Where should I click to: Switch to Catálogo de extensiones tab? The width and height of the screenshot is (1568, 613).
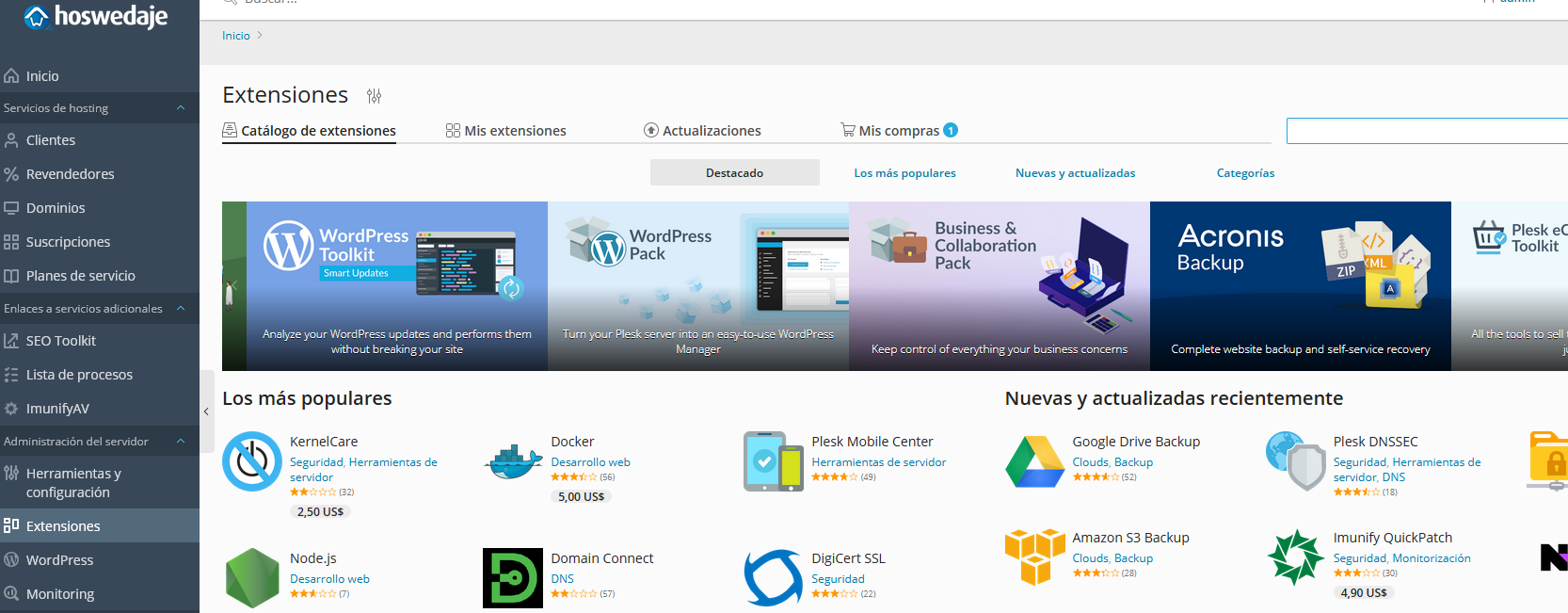[x=309, y=132]
